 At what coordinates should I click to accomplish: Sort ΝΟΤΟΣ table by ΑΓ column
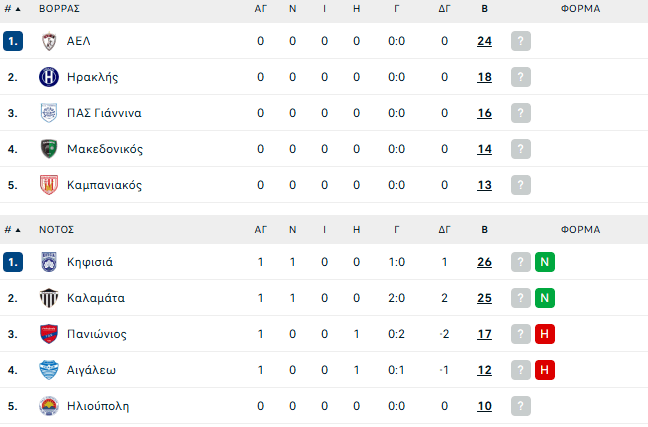click(260, 229)
